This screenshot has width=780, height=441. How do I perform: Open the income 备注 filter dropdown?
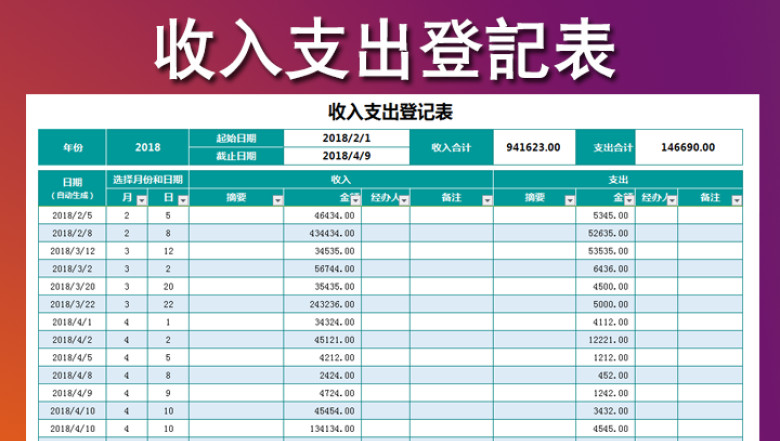click(488, 200)
